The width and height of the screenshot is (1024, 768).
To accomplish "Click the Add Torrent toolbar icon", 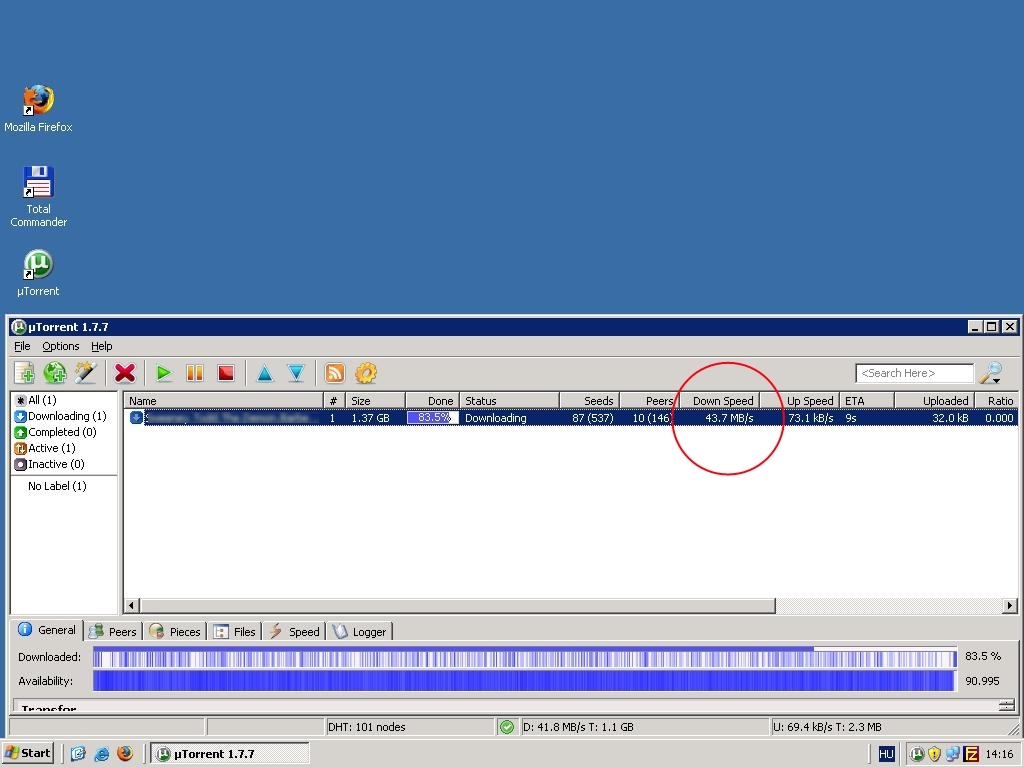I will pos(24,373).
